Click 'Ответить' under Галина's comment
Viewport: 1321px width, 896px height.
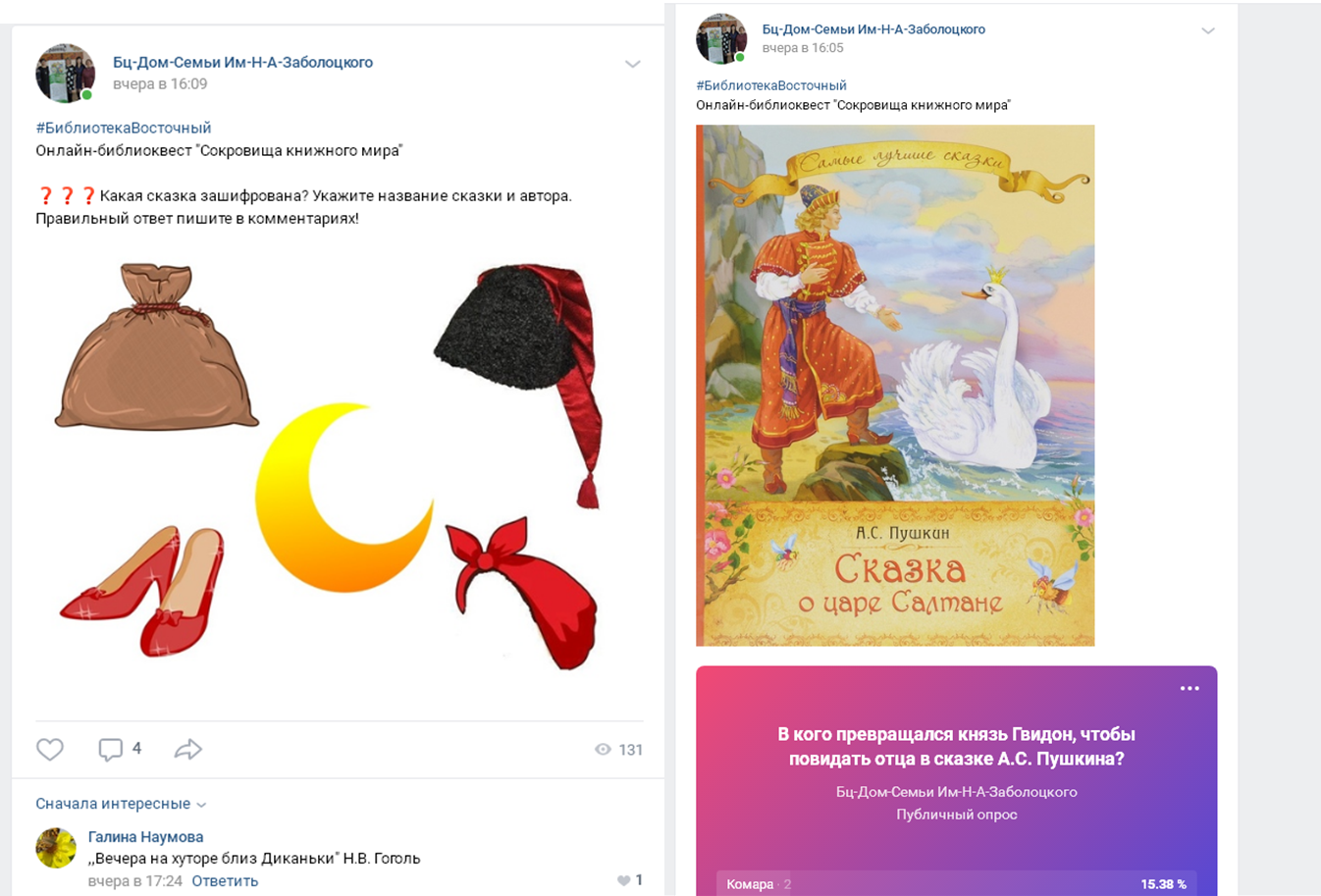225,881
